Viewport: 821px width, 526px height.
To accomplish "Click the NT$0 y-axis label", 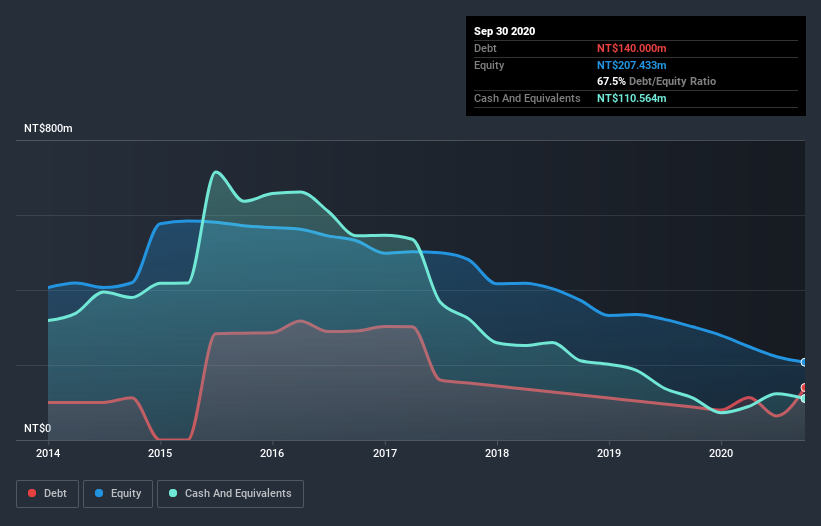I will (38, 428).
